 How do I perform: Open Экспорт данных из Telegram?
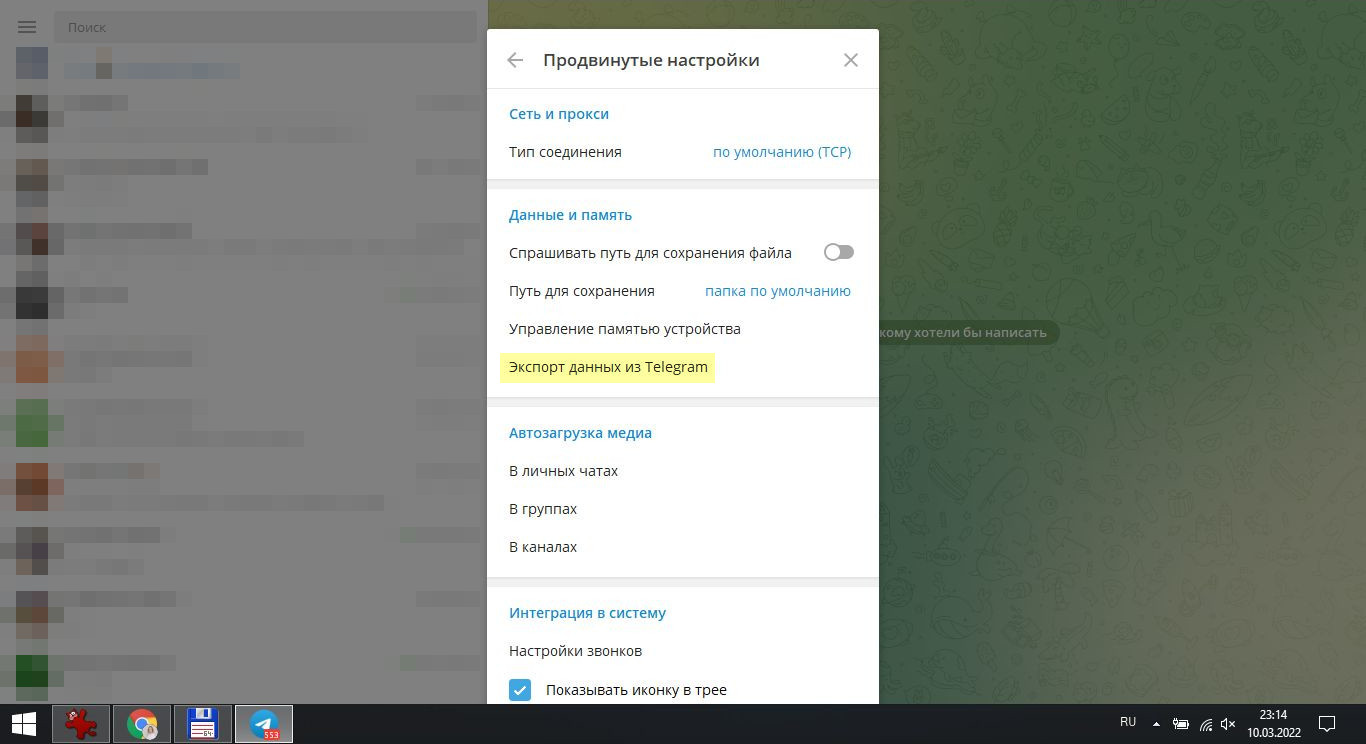click(608, 367)
